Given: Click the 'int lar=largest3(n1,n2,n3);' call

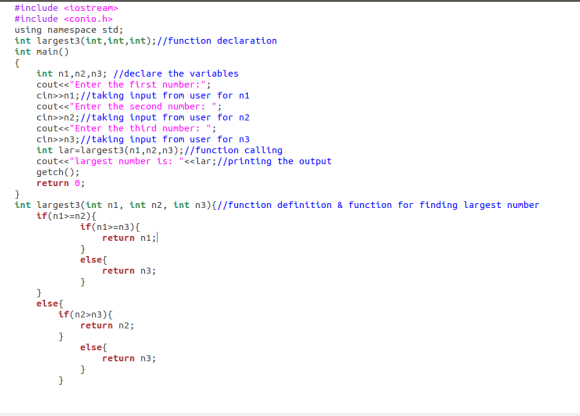Looking at the screenshot, I should tap(110, 150).
